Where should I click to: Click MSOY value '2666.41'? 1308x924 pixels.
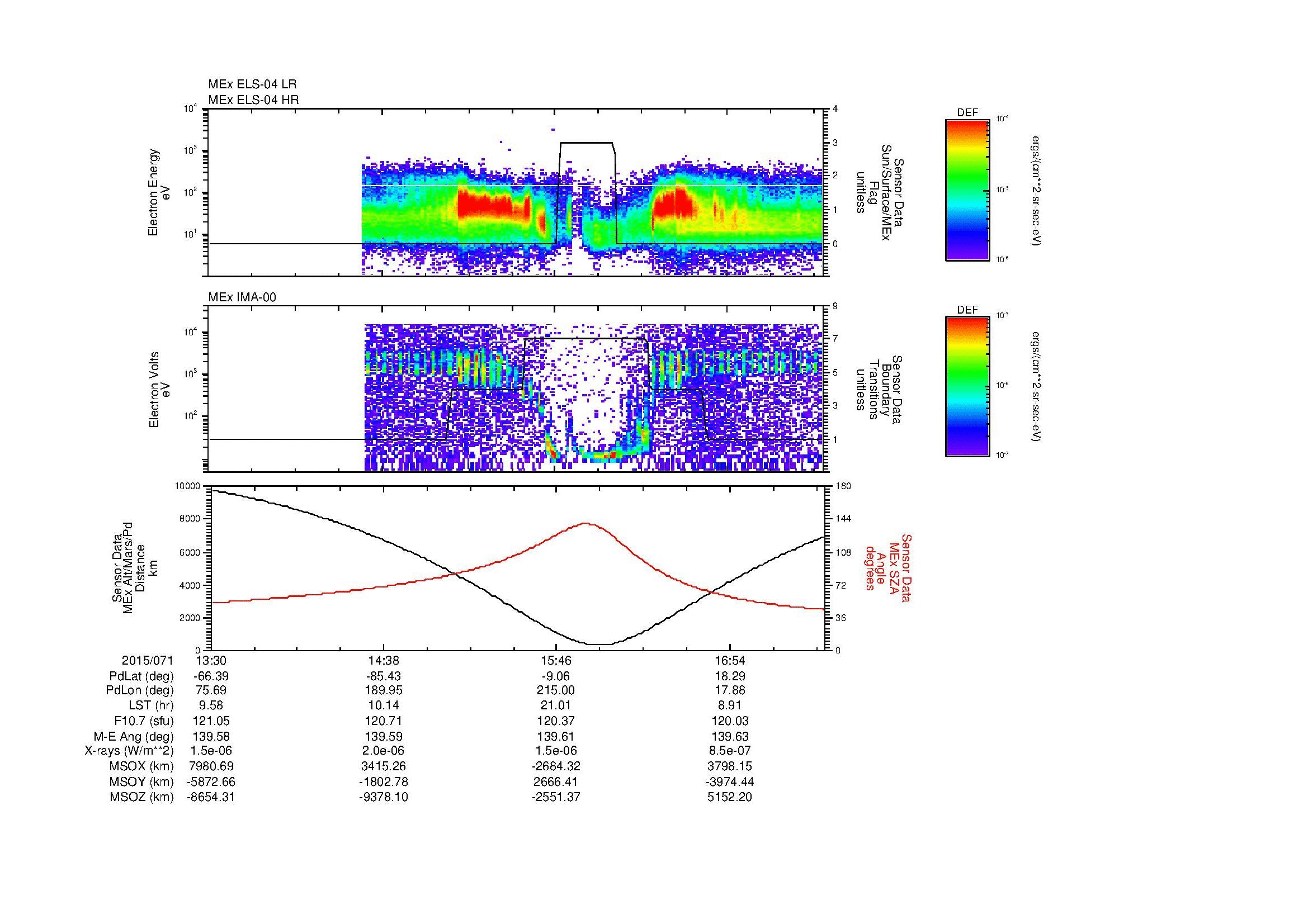tap(555, 781)
